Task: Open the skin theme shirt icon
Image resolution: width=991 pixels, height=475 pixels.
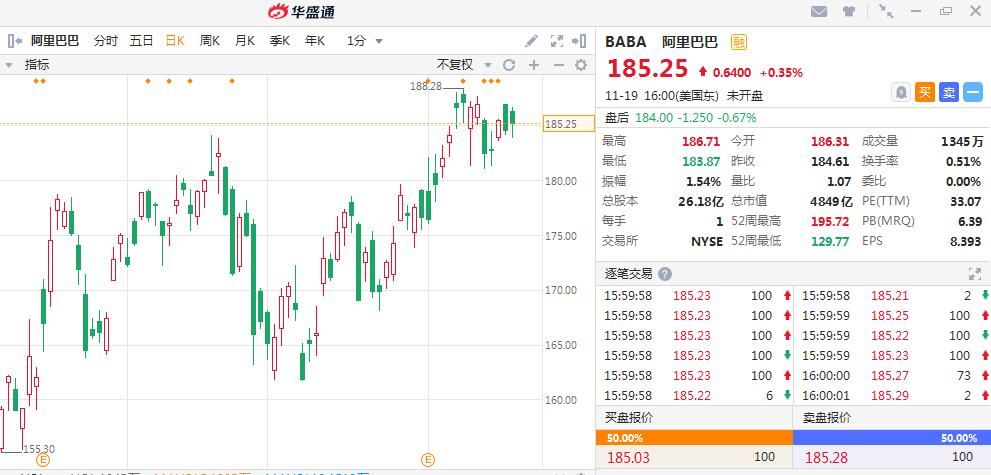Action: tap(848, 11)
